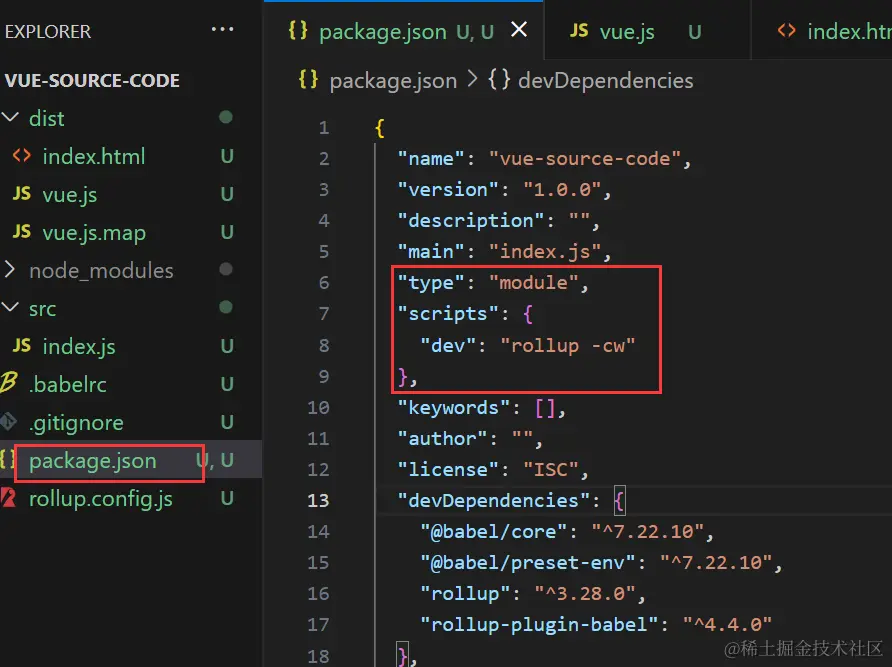The image size is (892, 667).
Task: Click the HTML icon in index.html tab
Action: (x=787, y=30)
